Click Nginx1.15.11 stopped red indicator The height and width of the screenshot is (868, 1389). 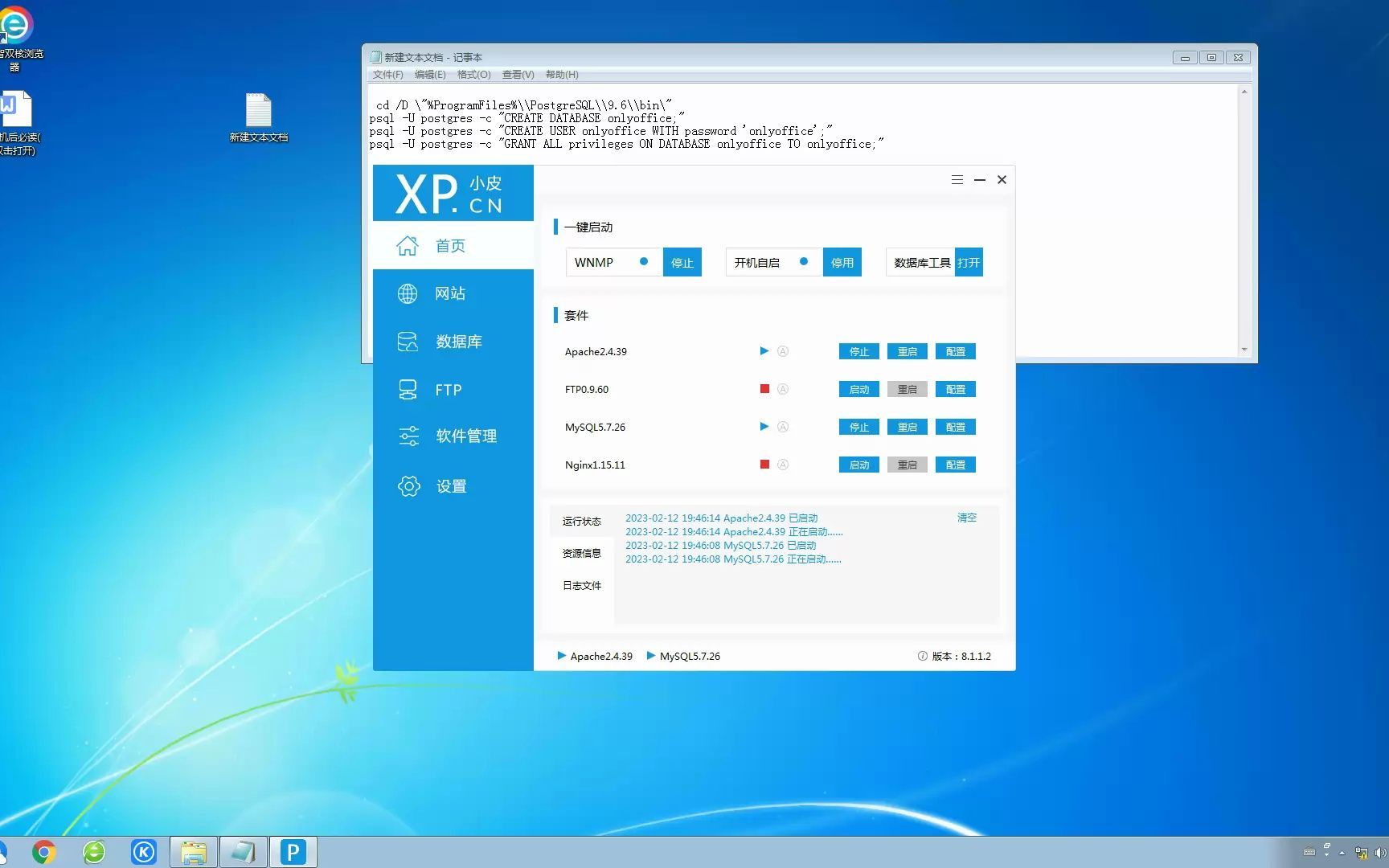pos(764,465)
